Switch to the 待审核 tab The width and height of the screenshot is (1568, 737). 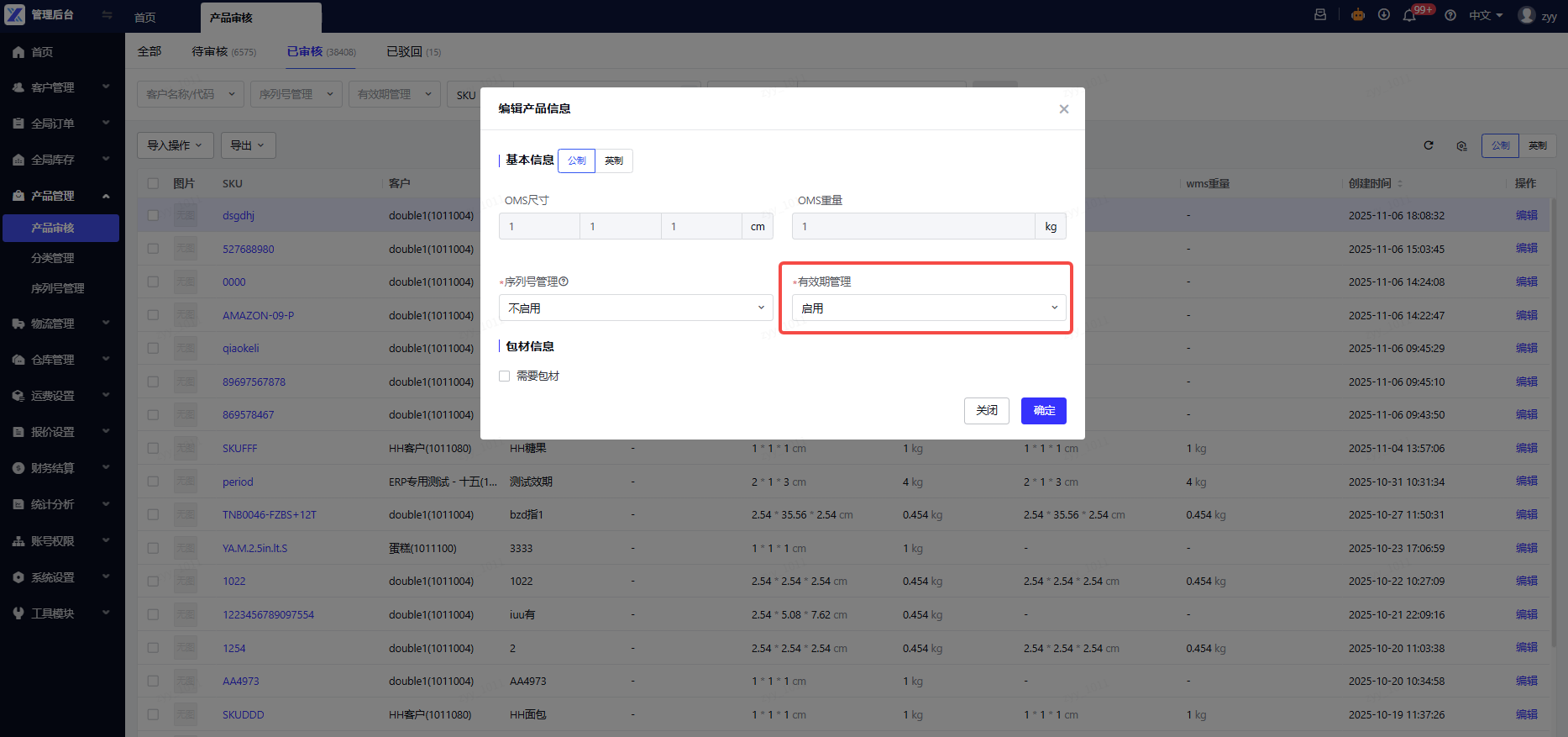point(223,52)
